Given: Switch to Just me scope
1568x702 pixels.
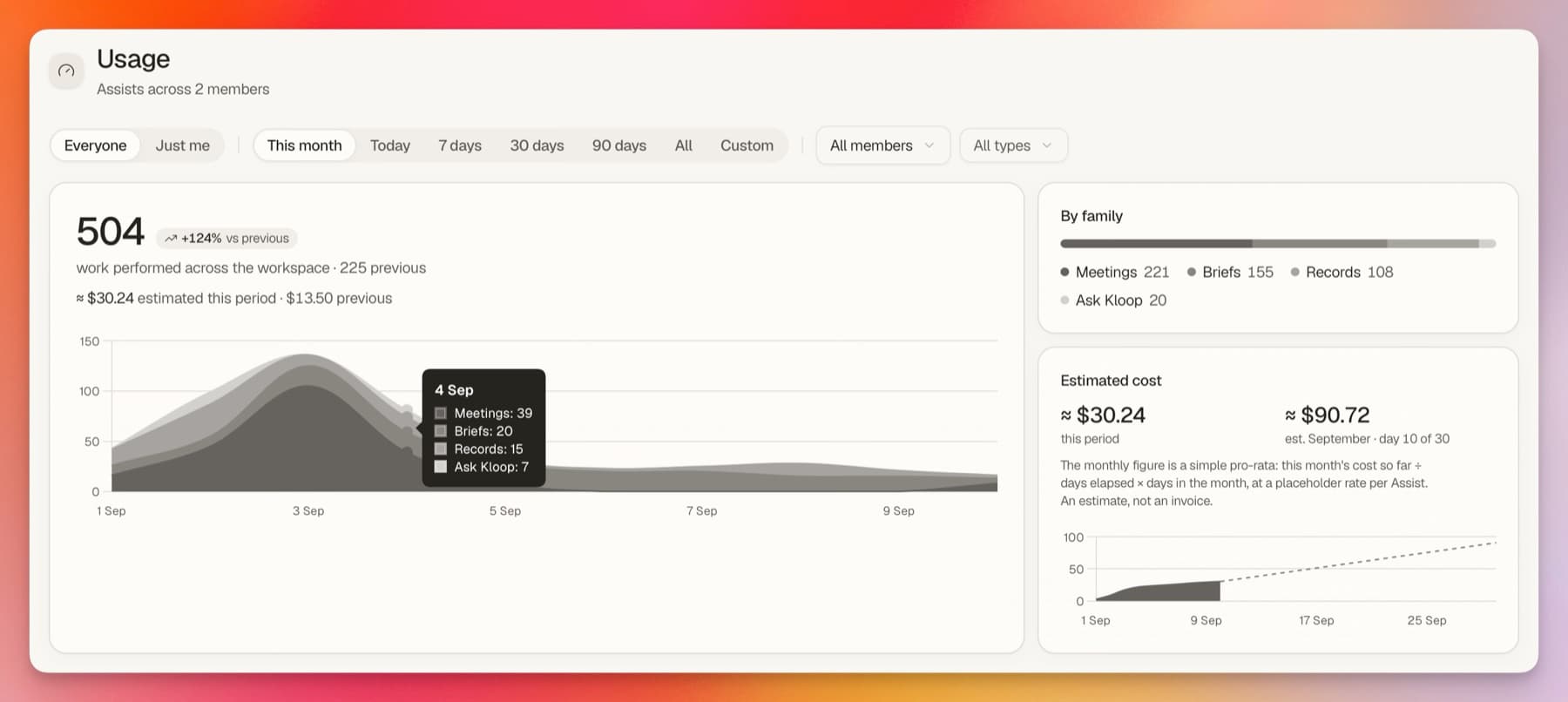Looking at the screenshot, I should click(x=182, y=145).
